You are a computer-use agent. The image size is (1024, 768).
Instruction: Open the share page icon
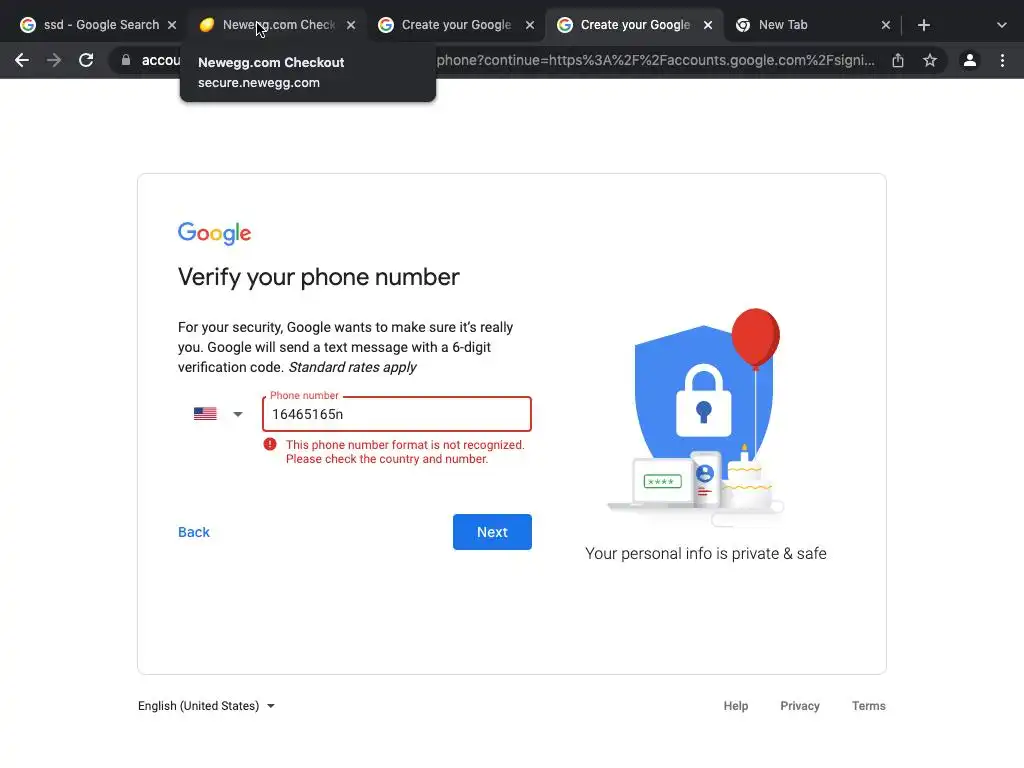click(898, 60)
